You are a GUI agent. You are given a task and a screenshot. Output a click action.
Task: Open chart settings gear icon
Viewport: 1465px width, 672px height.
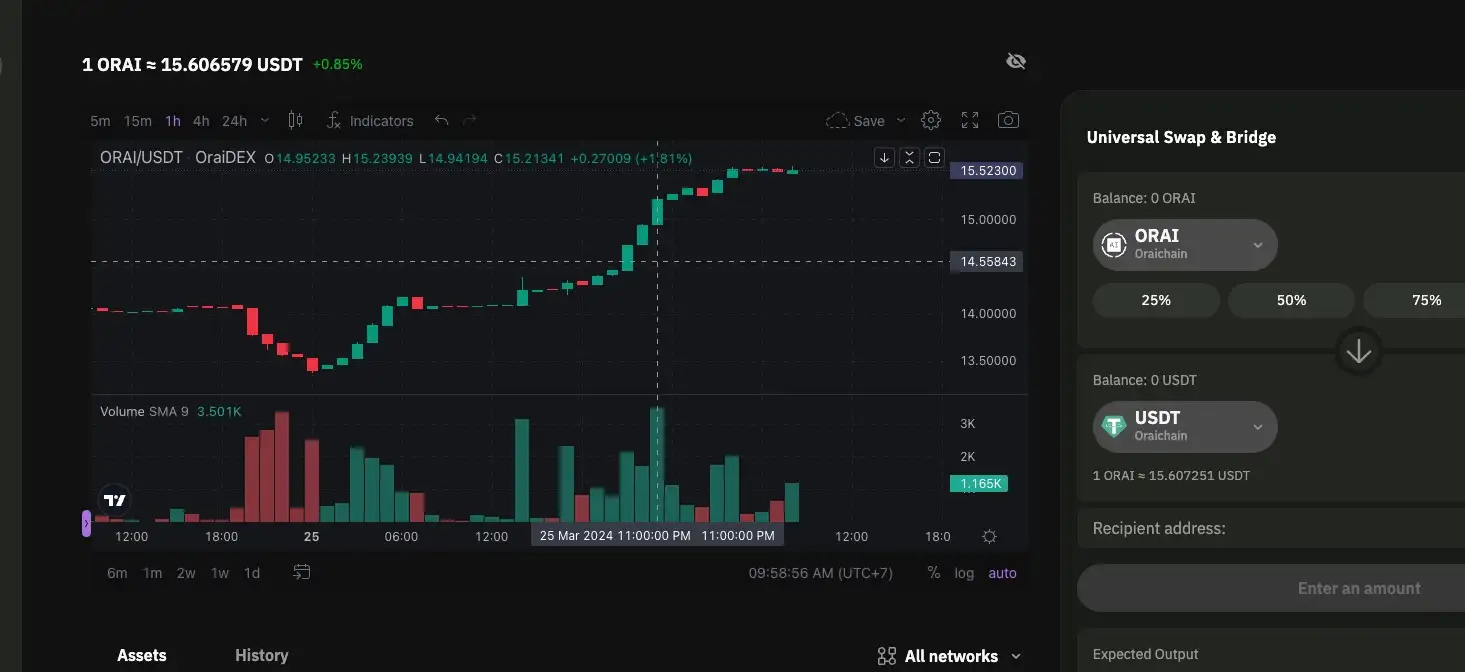[930, 120]
